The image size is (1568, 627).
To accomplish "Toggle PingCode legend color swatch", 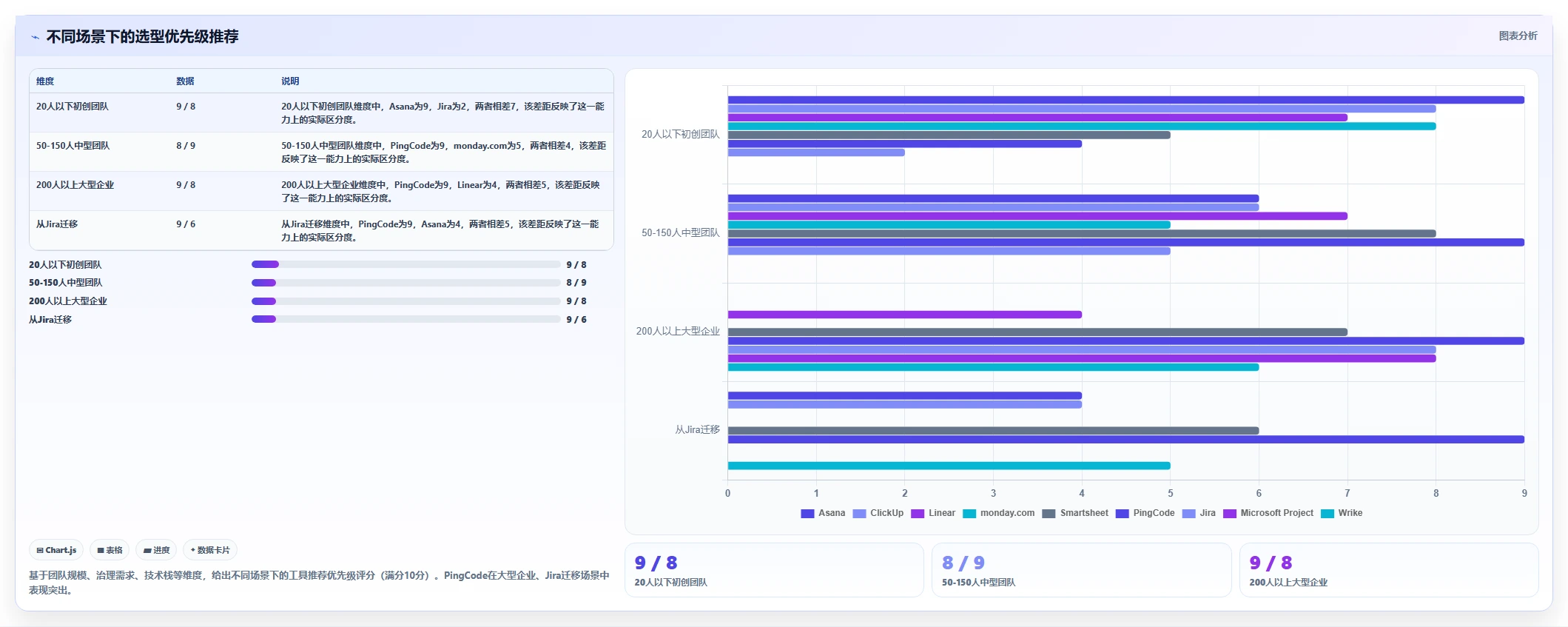I will pos(1122,514).
